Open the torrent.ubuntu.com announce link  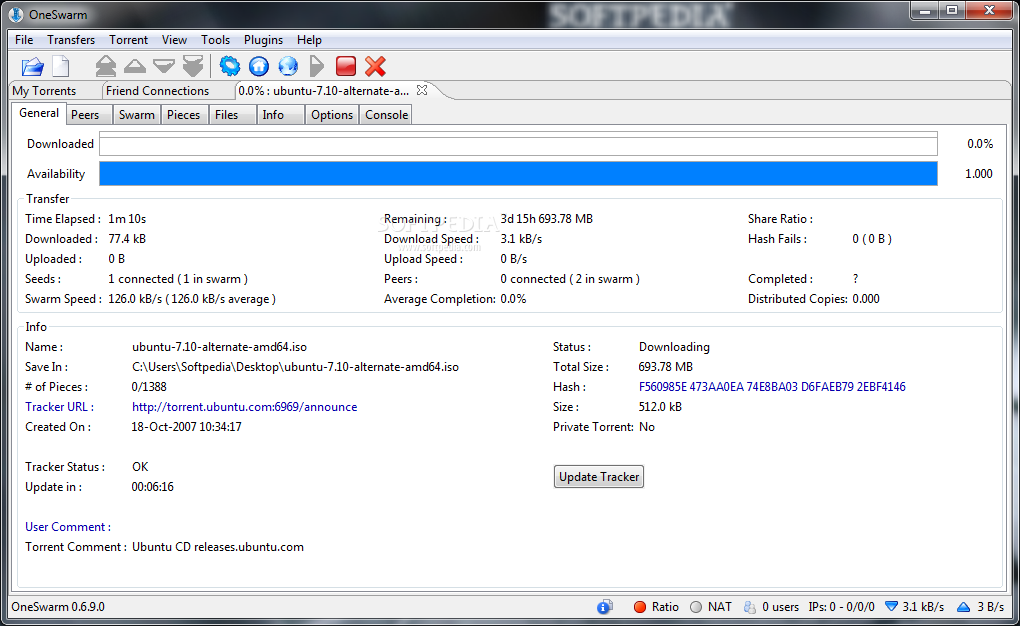pos(245,407)
